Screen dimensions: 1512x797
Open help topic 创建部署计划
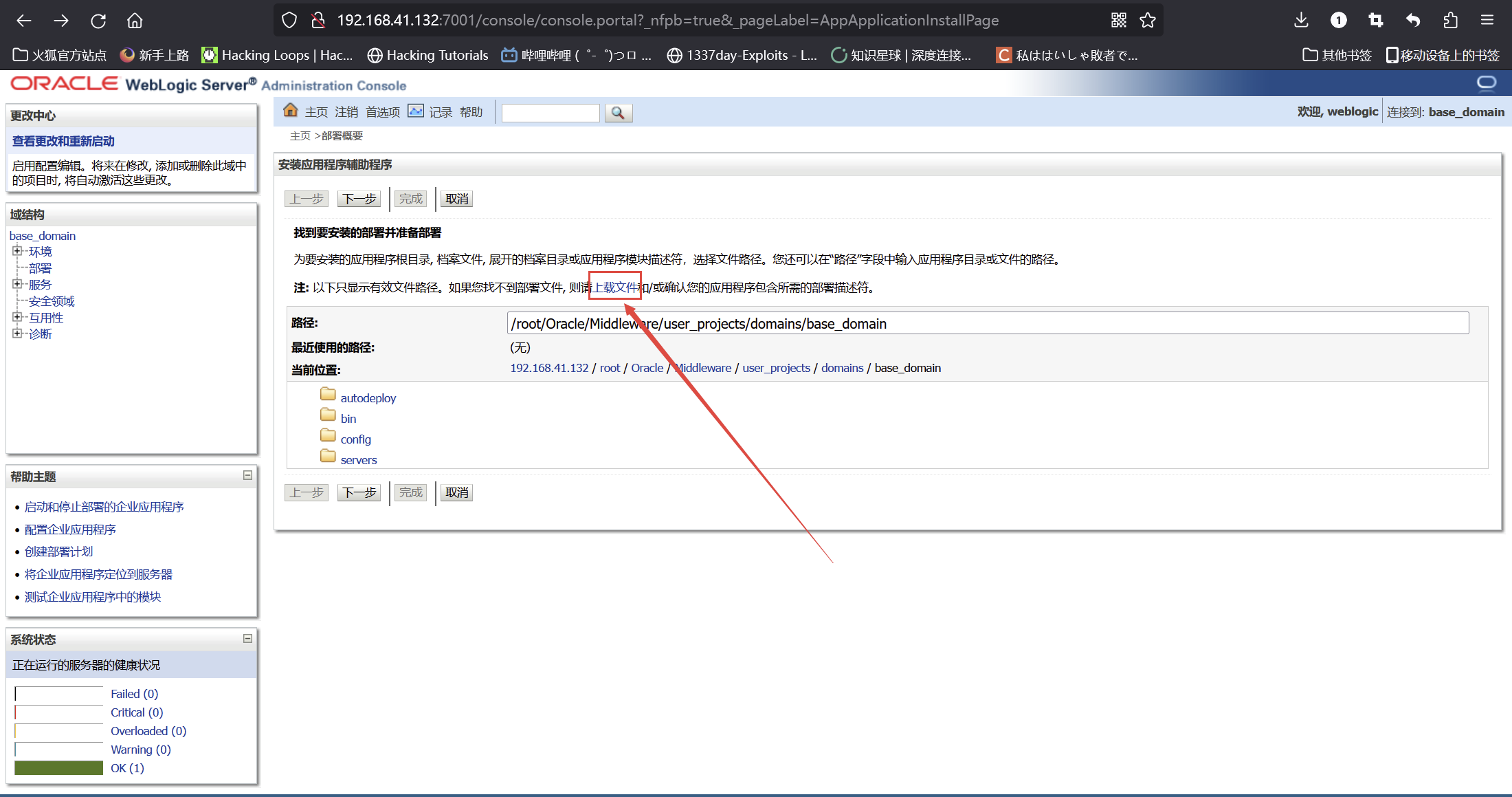[58, 552]
